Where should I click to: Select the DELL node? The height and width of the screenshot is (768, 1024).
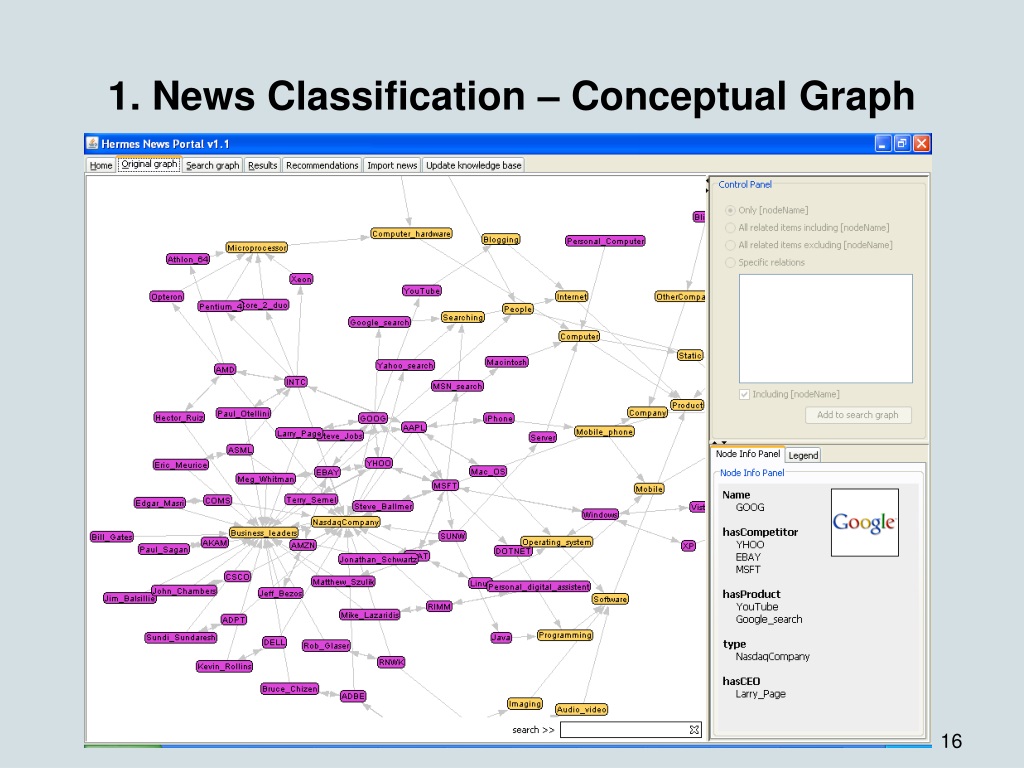pos(274,642)
